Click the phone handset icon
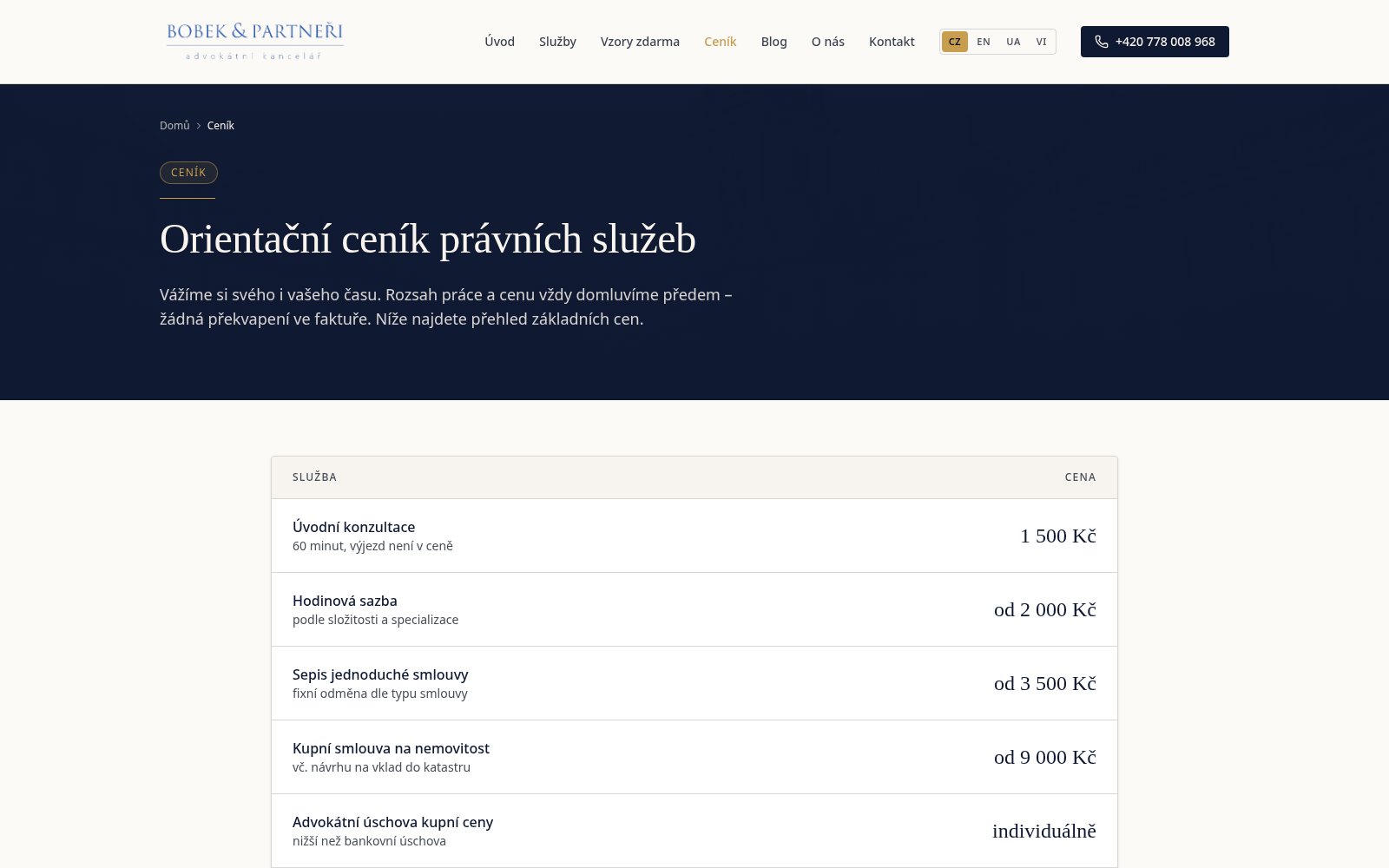The width and height of the screenshot is (1389, 868). (1102, 42)
